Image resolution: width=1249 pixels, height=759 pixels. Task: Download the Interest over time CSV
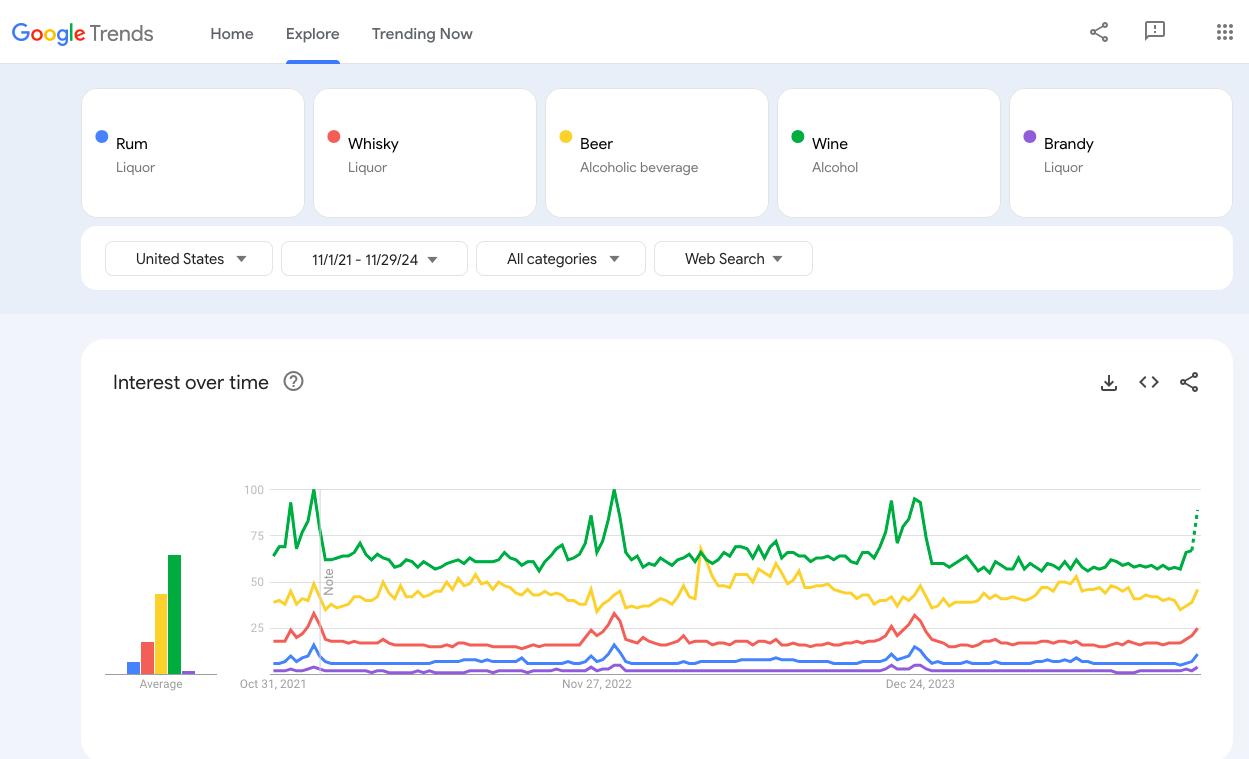[x=1108, y=382]
